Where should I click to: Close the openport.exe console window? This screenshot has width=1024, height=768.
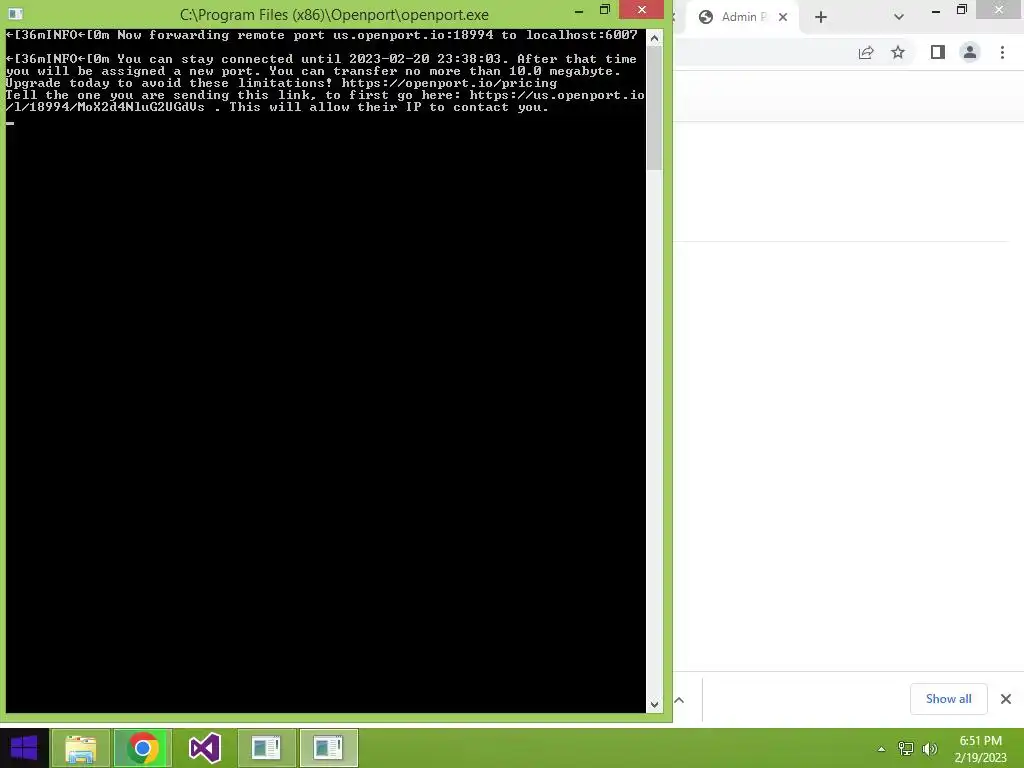[x=641, y=10]
